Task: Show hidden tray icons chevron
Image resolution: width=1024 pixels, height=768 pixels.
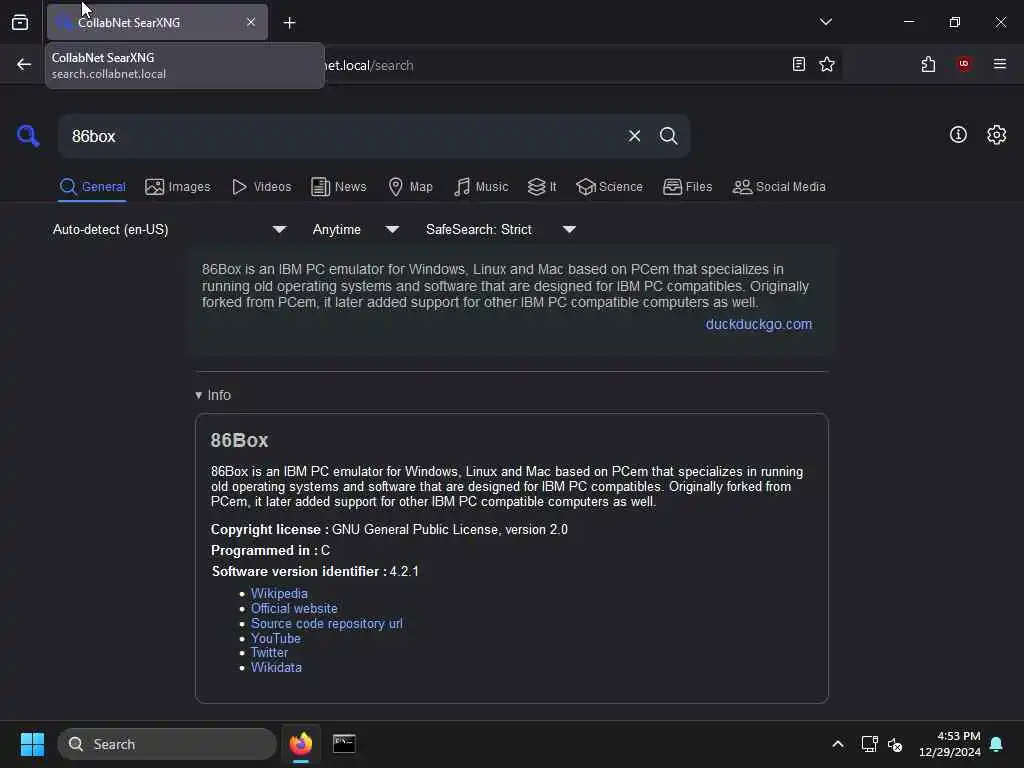Action: click(838, 744)
